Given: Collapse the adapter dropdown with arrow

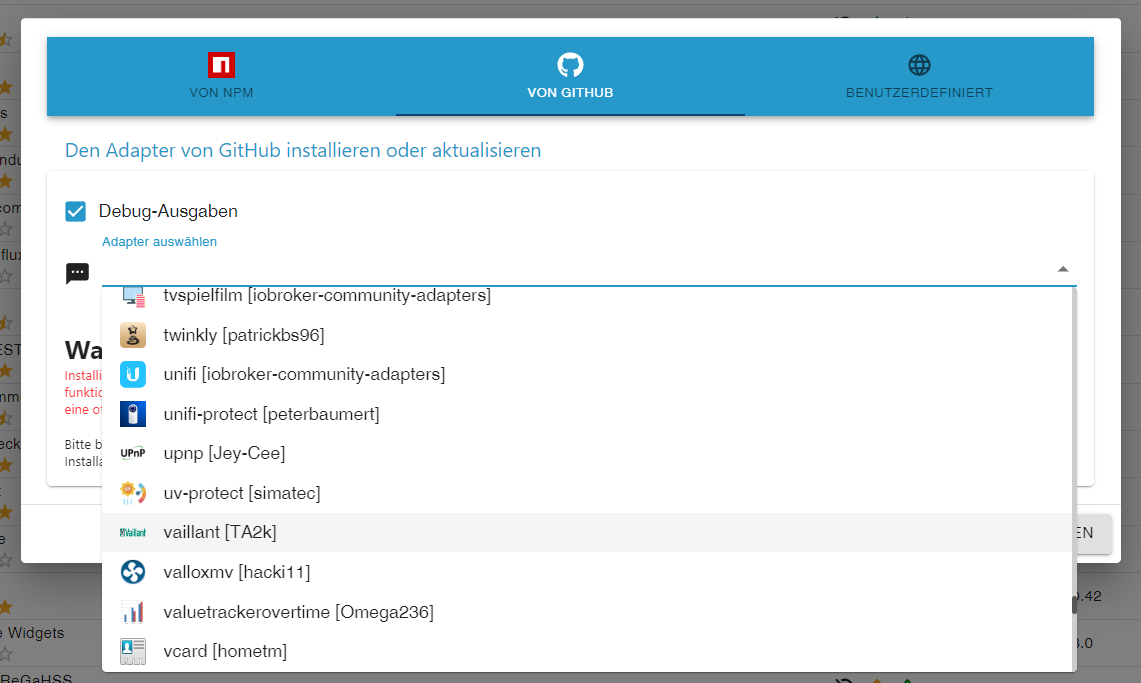Looking at the screenshot, I should click(x=1062, y=269).
